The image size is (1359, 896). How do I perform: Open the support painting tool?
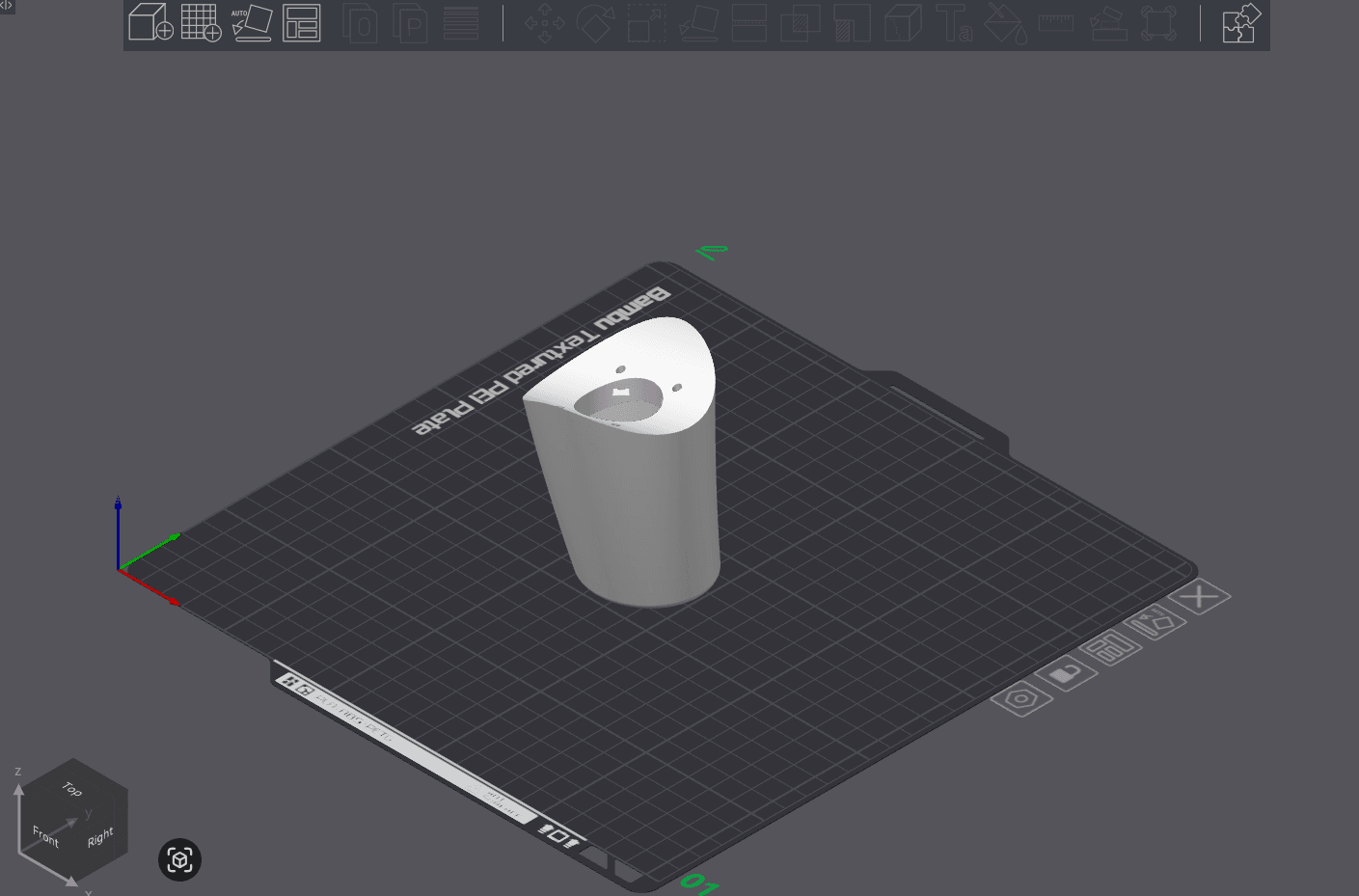[x=1107, y=23]
